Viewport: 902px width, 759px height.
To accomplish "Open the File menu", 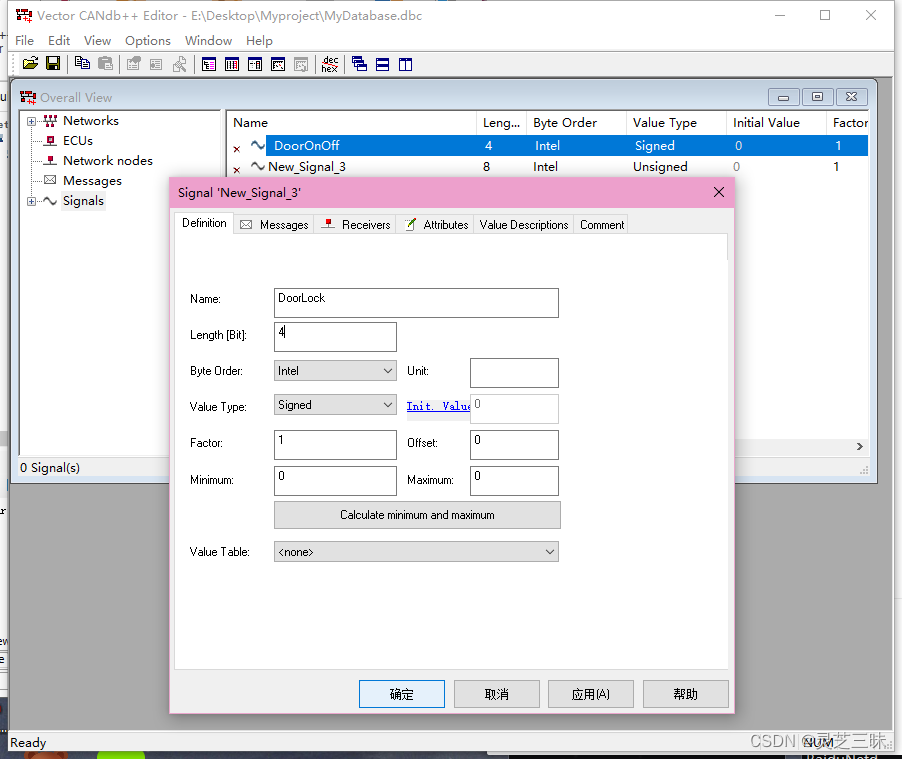I will coord(24,41).
